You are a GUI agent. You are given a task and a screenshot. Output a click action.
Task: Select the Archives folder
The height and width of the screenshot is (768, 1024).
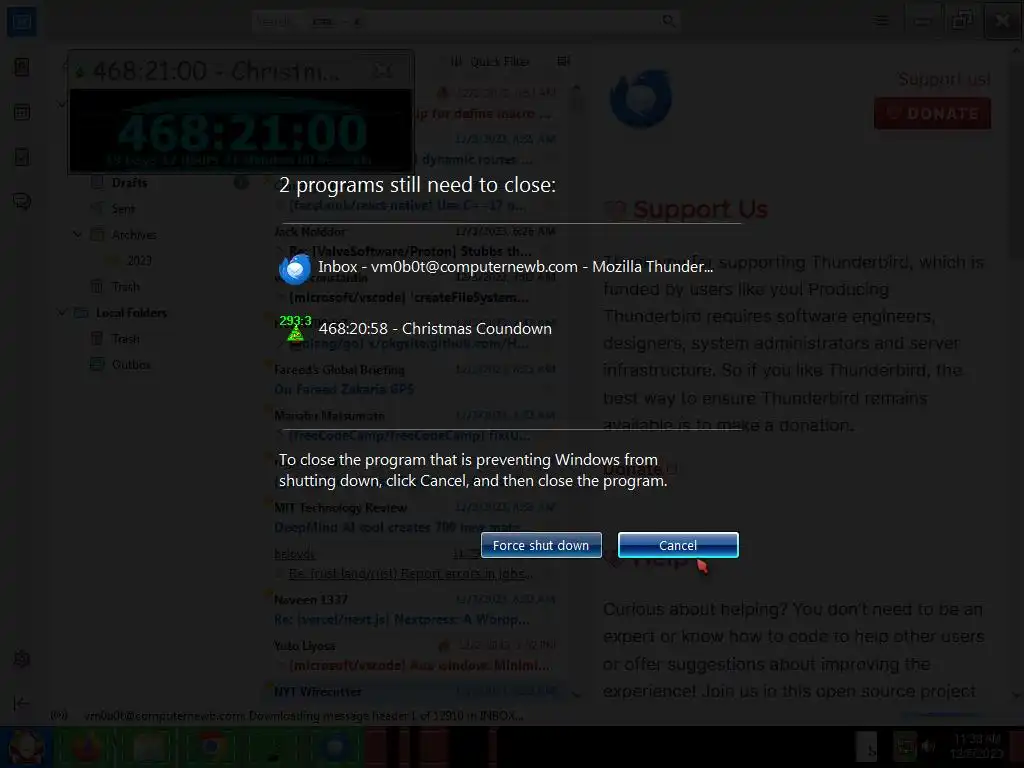pyautogui.click(x=134, y=234)
